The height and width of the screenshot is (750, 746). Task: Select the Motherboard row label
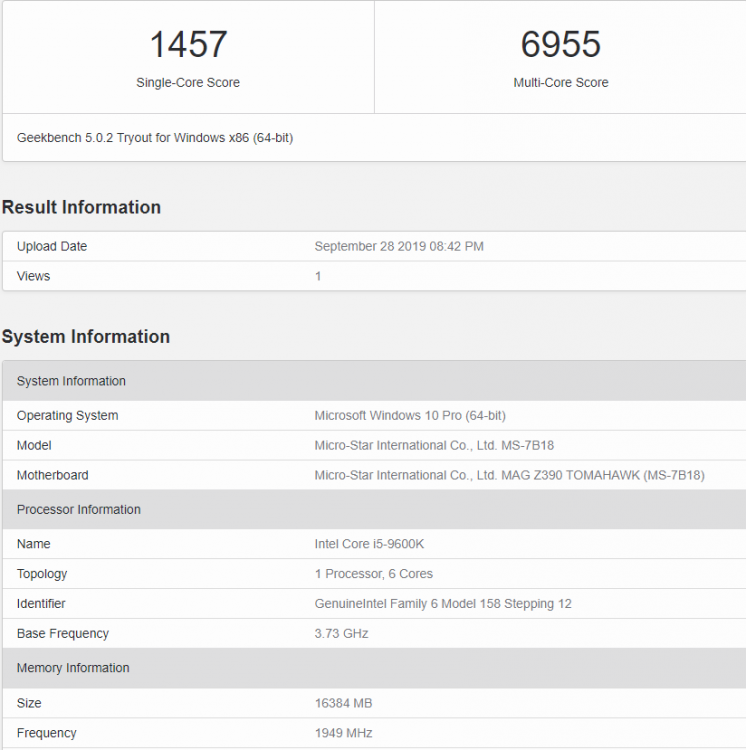(53, 475)
